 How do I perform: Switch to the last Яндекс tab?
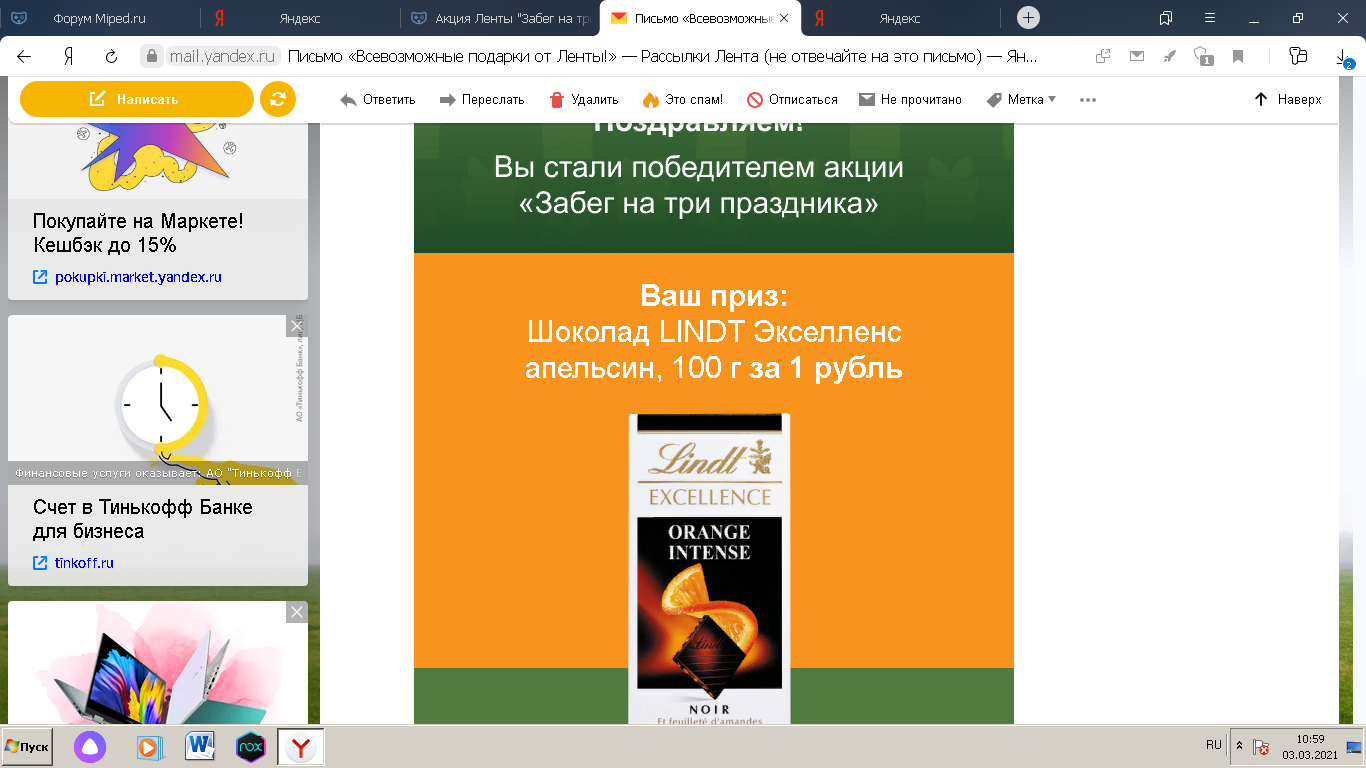(x=900, y=18)
